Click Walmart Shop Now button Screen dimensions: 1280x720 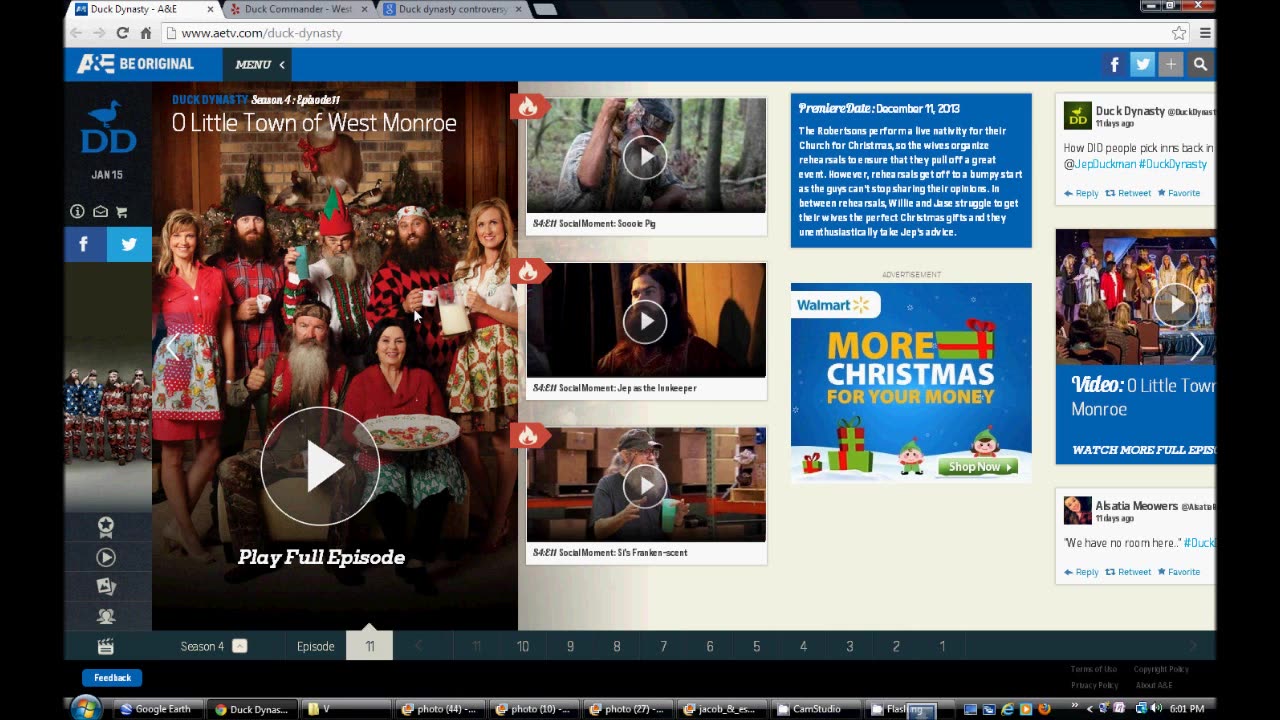click(978, 467)
